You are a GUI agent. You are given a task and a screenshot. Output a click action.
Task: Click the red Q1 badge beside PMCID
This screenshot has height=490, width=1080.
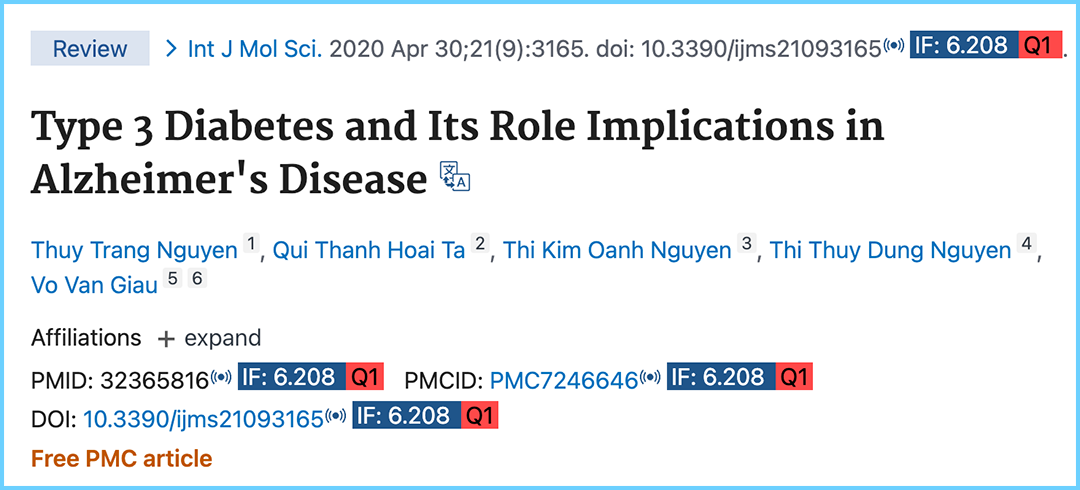coord(791,377)
